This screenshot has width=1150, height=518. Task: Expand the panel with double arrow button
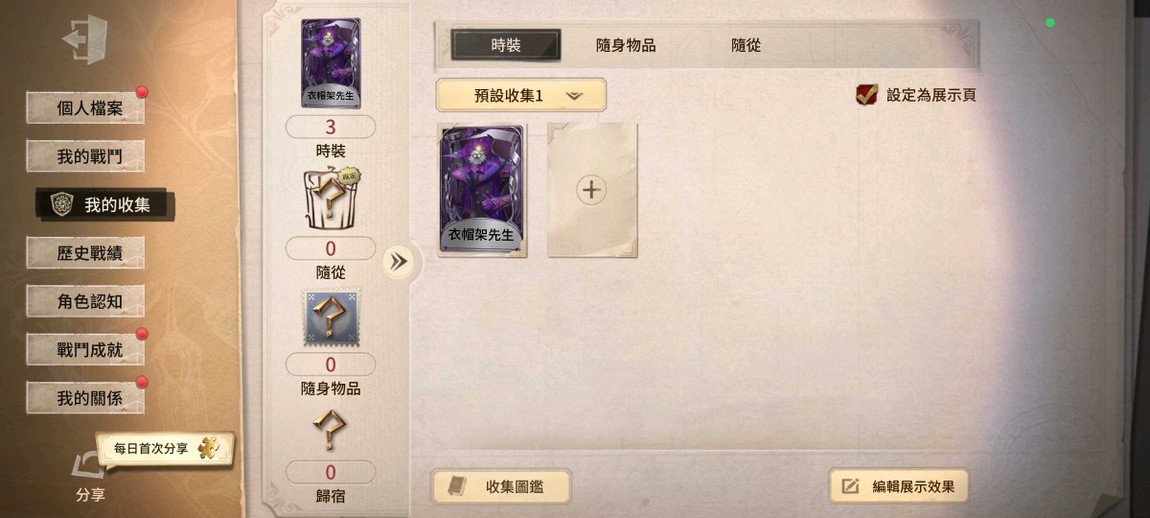pos(398,263)
